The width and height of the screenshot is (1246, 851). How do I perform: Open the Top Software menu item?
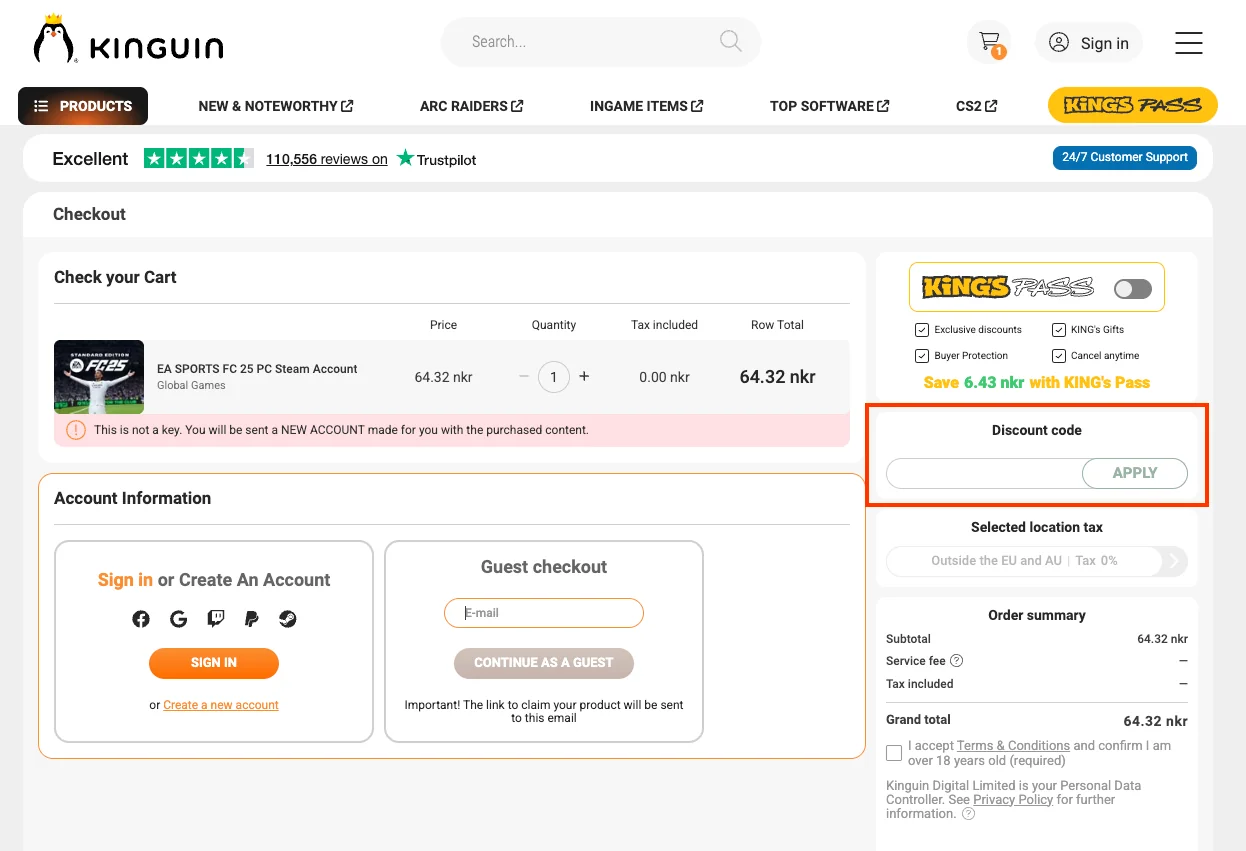[x=829, y=106]
